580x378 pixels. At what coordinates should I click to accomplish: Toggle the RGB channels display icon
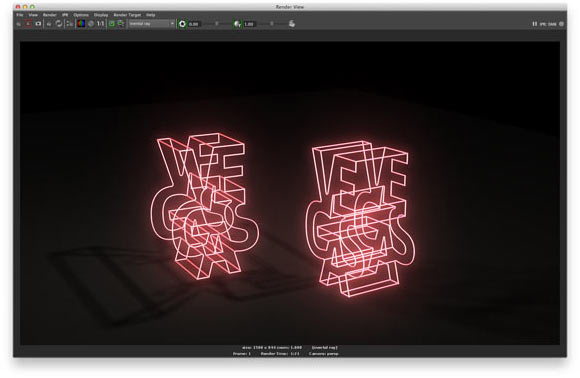(81, 24)
